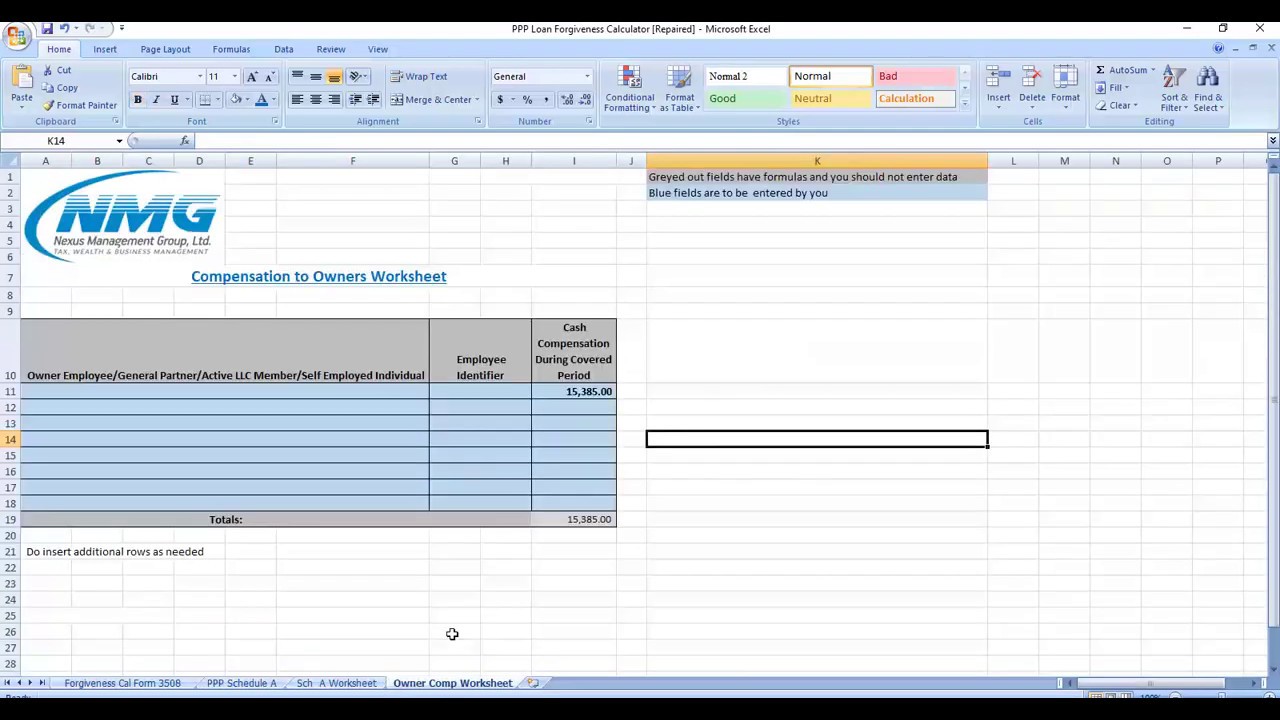The width and height of the screenshot is (1280, 720).
Task: Delete cells button in ribbon
Action: (1032, 88)
